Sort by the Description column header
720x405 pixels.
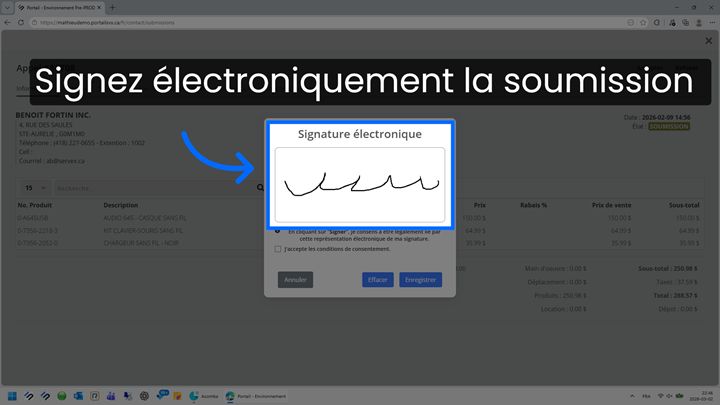click(120, 205)
